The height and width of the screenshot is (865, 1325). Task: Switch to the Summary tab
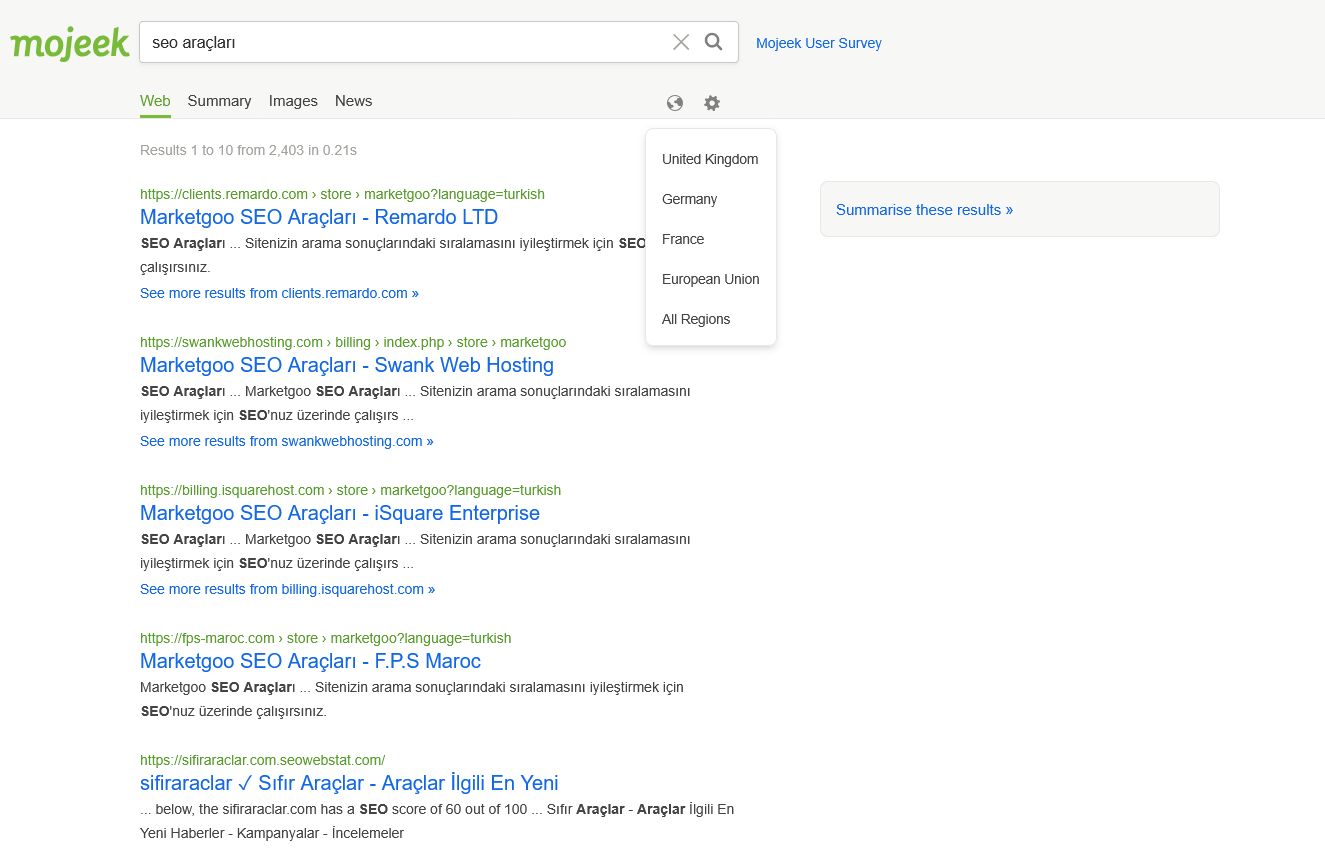219,101
